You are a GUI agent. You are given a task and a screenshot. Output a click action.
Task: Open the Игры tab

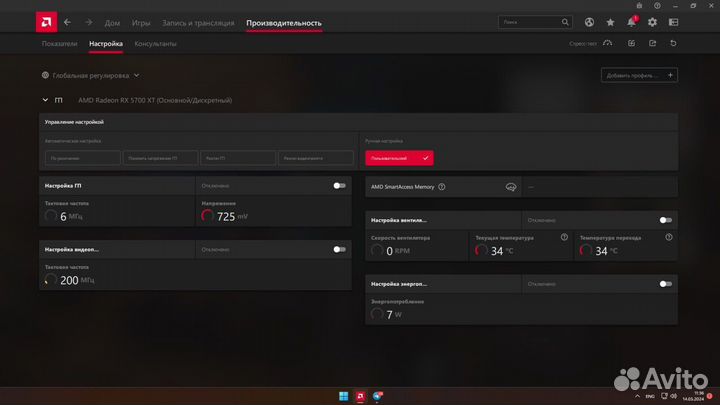[141, 22]
